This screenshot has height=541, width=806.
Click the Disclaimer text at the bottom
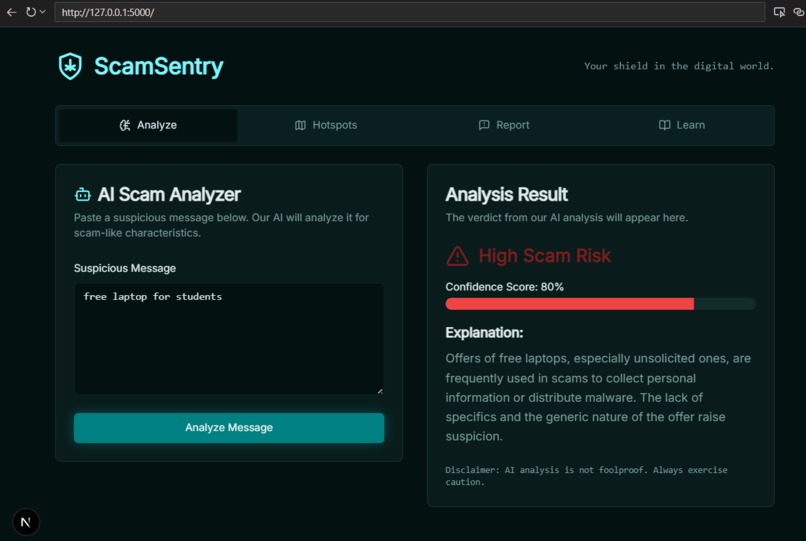(586, 476)
